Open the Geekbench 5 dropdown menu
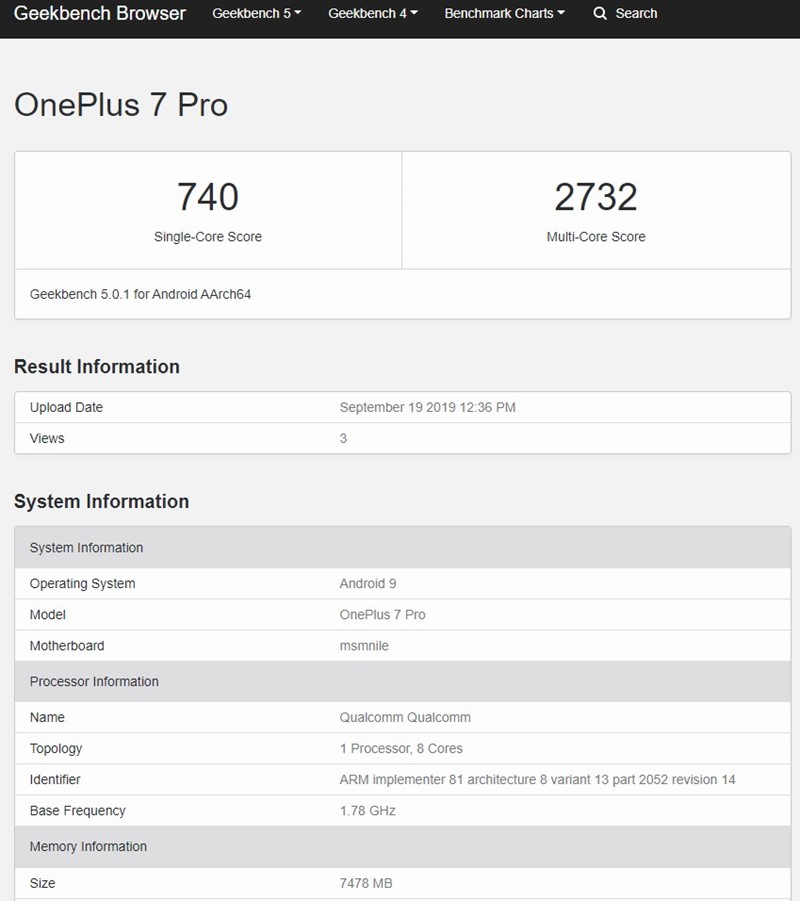This screenshot has height=901, width=800. [256, 13]
